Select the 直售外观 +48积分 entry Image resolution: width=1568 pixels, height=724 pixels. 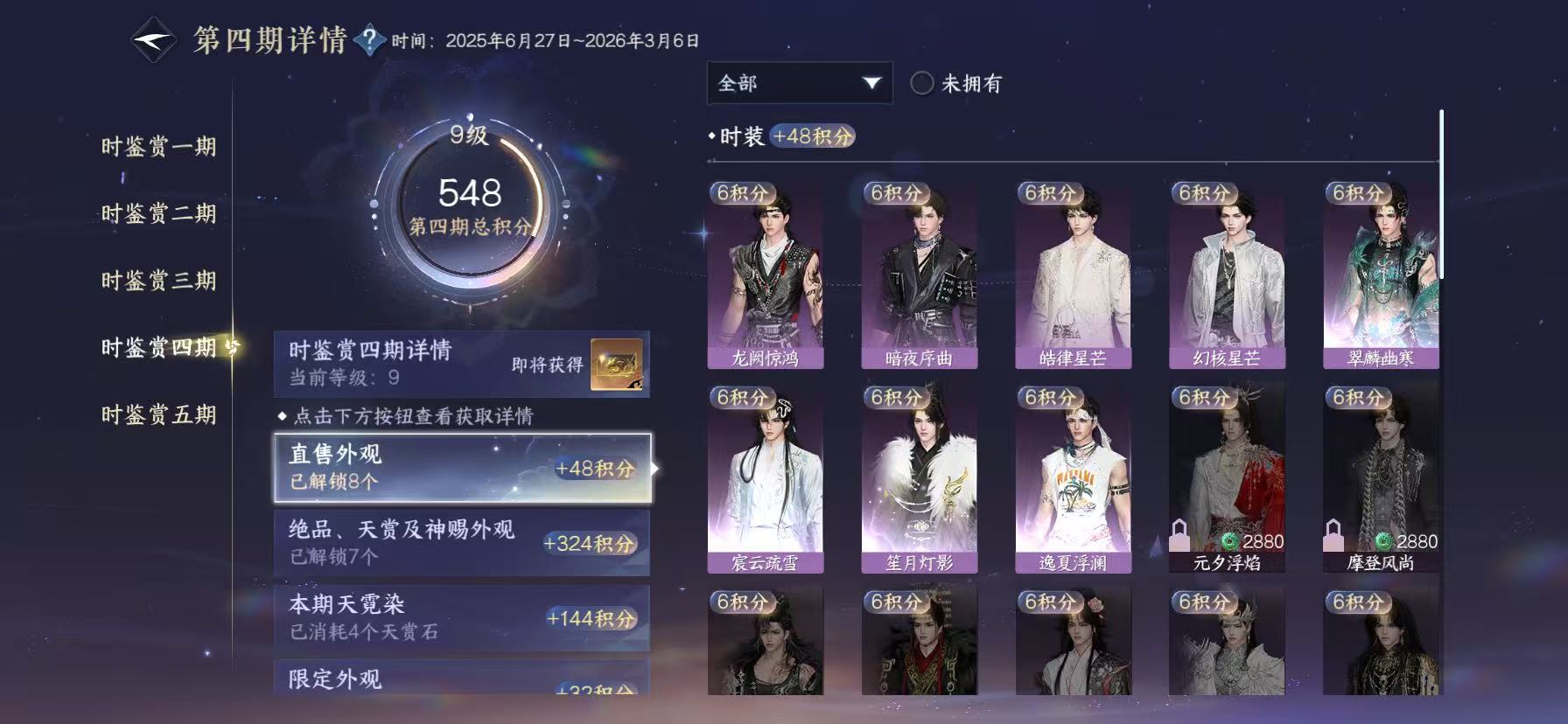tap(463, 468)
